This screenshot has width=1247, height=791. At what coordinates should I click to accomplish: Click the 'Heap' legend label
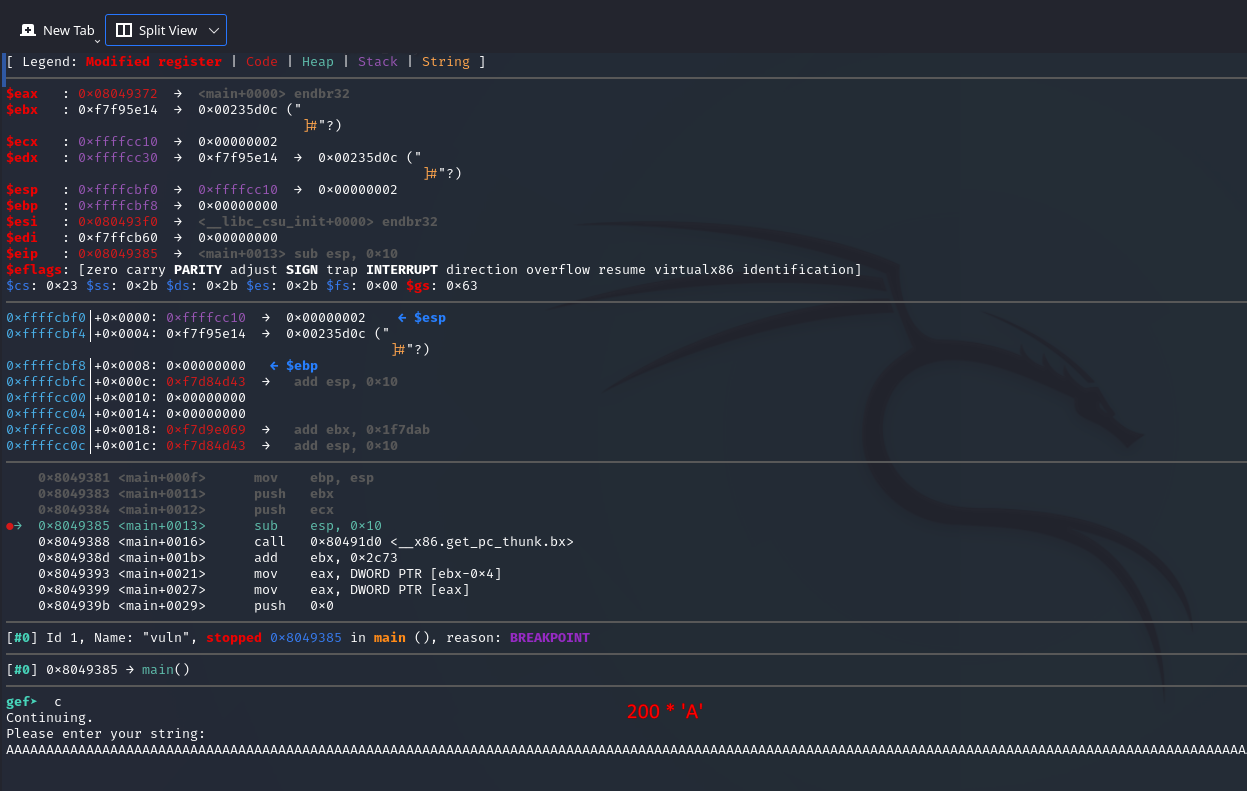pyautogui.click(x=317, y=62)
